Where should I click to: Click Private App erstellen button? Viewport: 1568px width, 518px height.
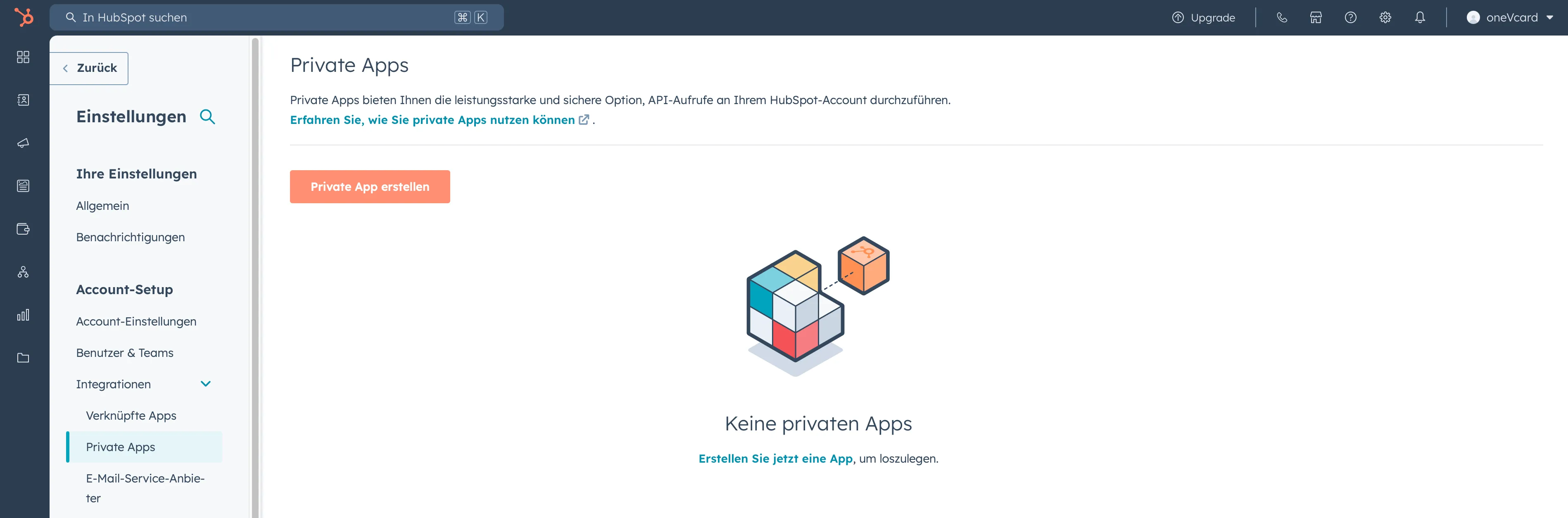point(369,187)
